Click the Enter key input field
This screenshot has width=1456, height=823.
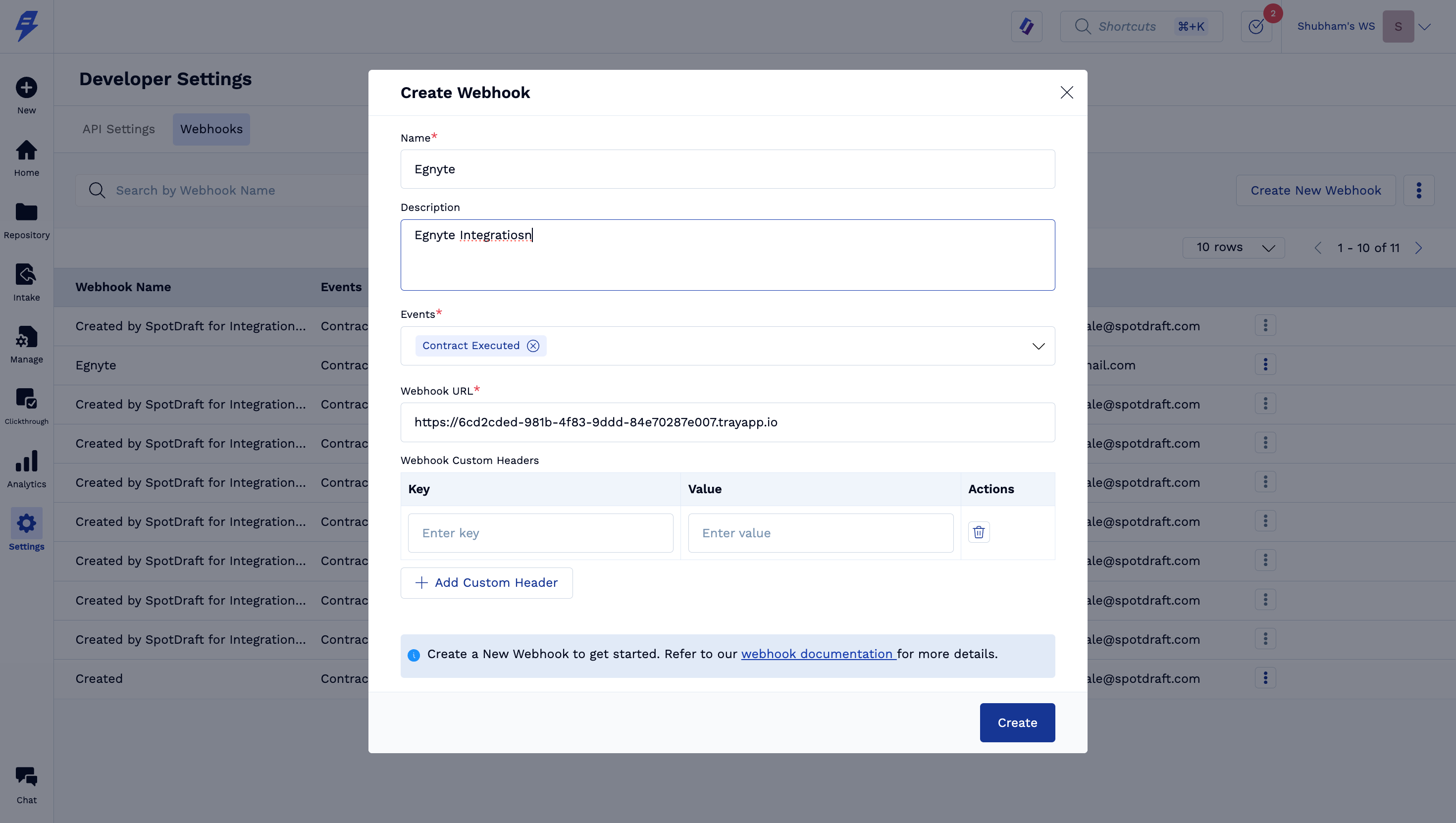coord(540,533)
